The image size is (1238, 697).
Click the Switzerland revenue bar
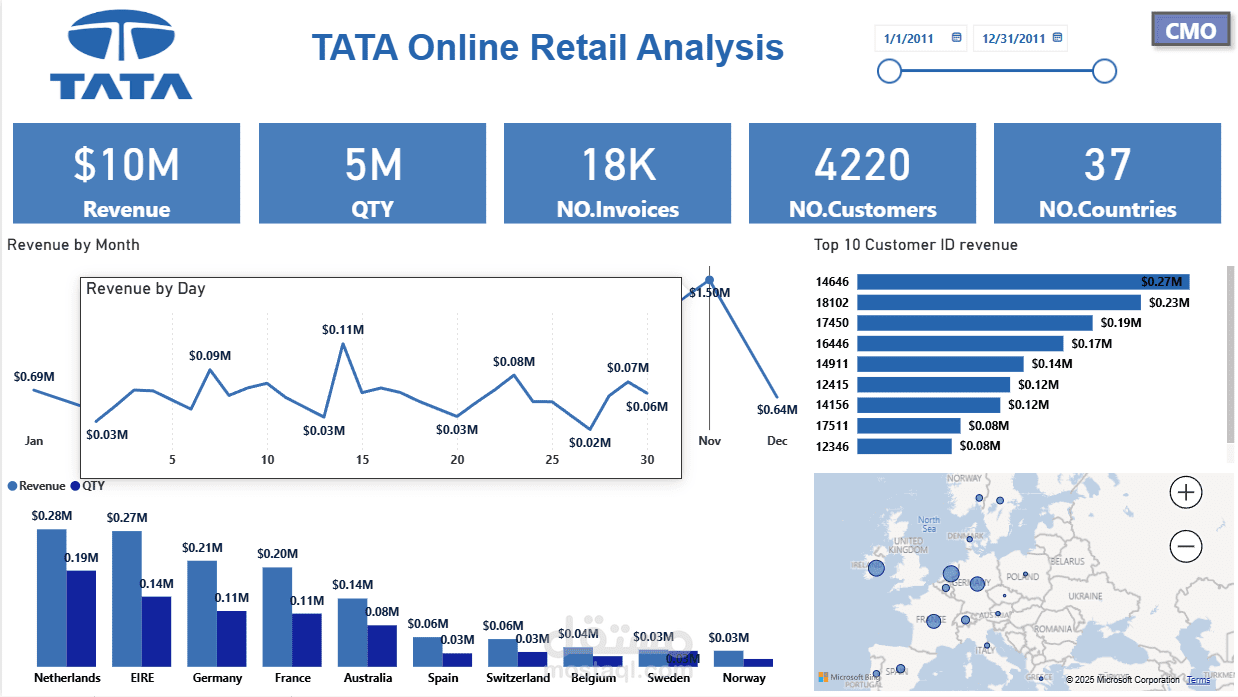pos(502,653)
